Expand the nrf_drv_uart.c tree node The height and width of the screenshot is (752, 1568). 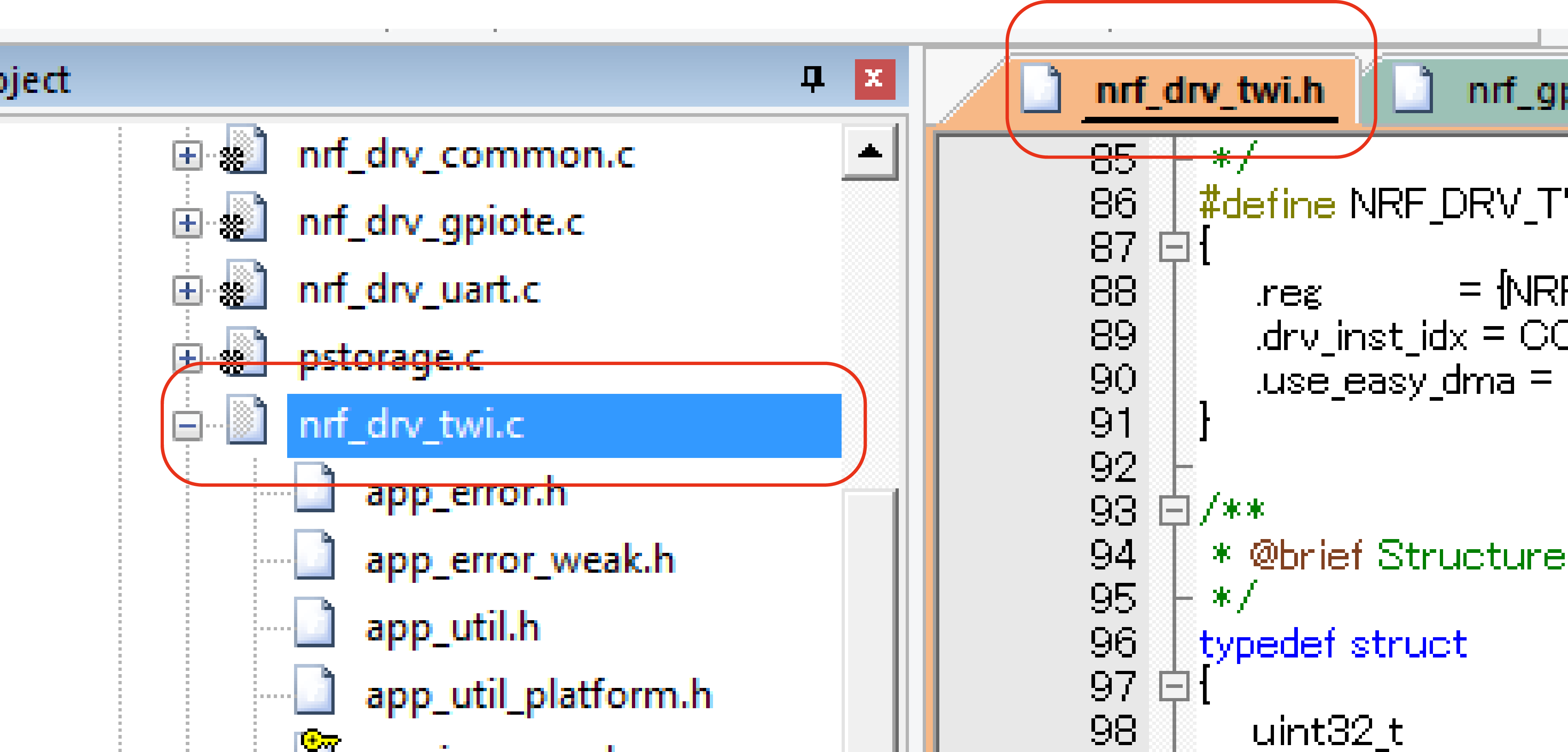(x=187, y=290)
